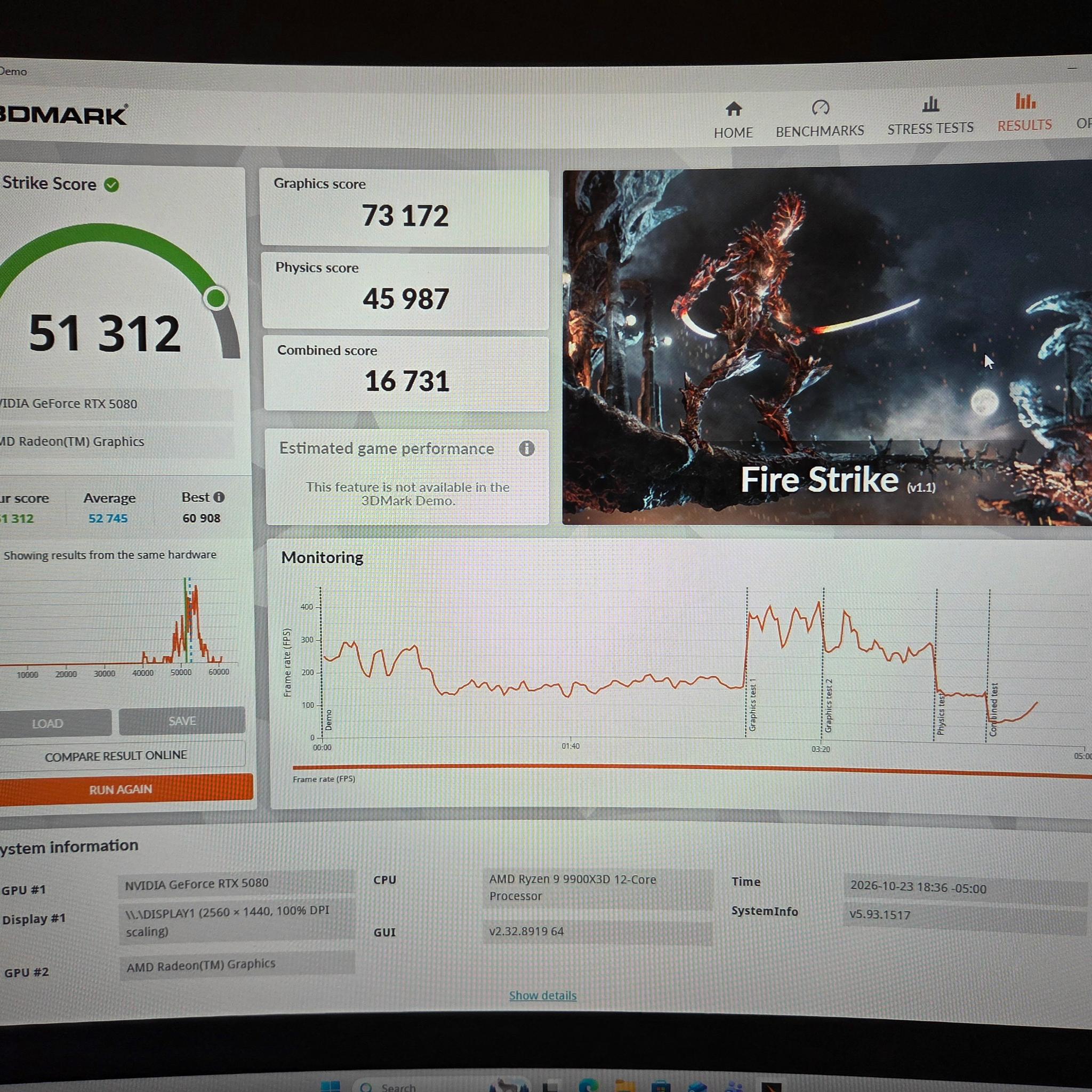
Task: Click the info icon beside Best
Action: click(x=219, y=497)
